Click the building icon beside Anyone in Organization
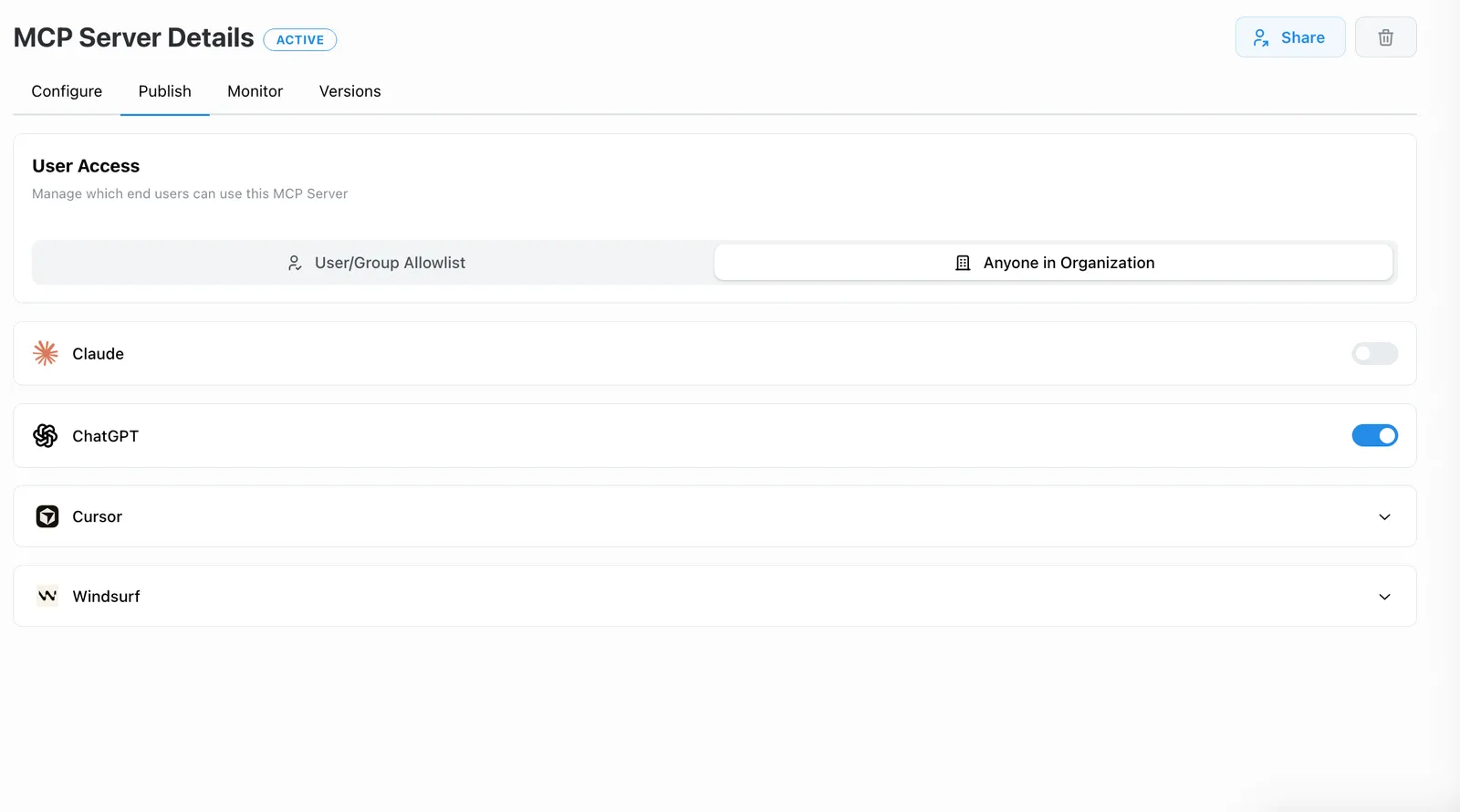1460x812 pixels. pyautogui.click(x=963, y=263)
